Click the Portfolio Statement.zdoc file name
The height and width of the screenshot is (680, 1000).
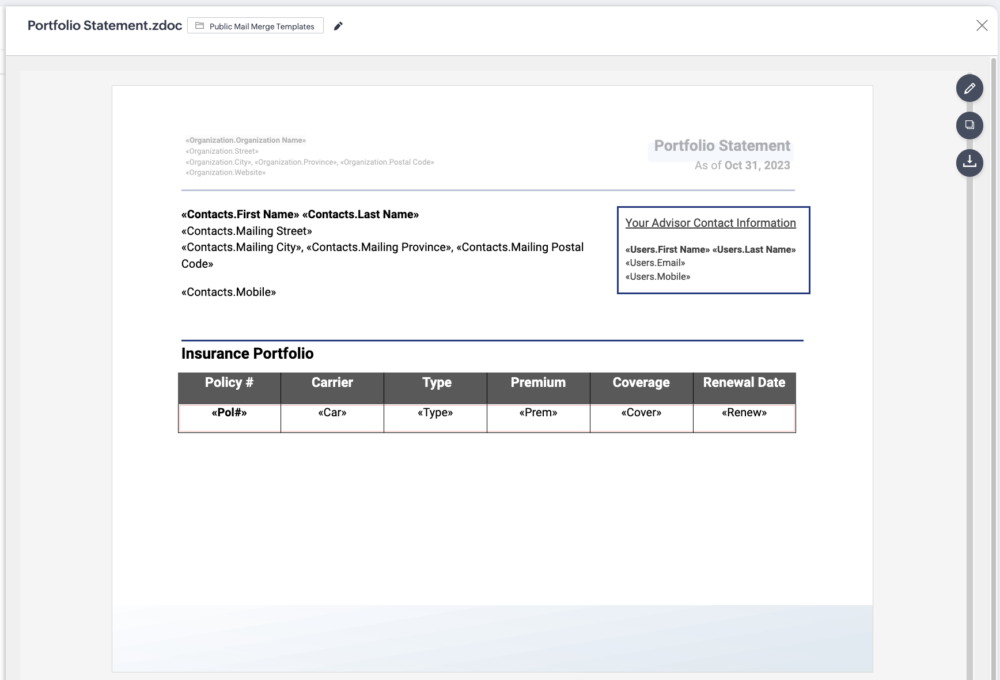[104, 26]
